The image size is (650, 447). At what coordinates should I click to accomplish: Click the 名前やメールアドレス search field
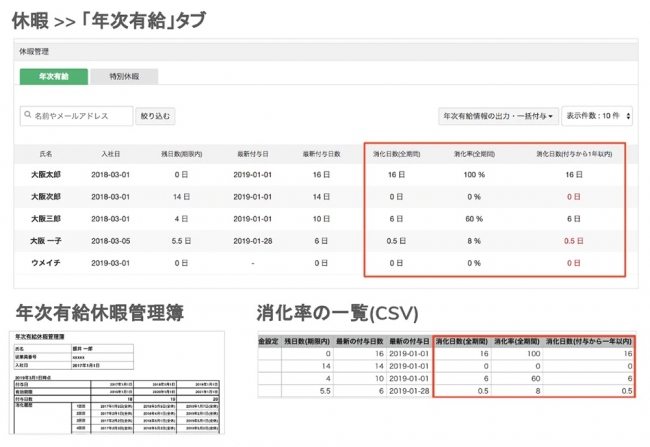pyautogui.click(x=76, y=116)
